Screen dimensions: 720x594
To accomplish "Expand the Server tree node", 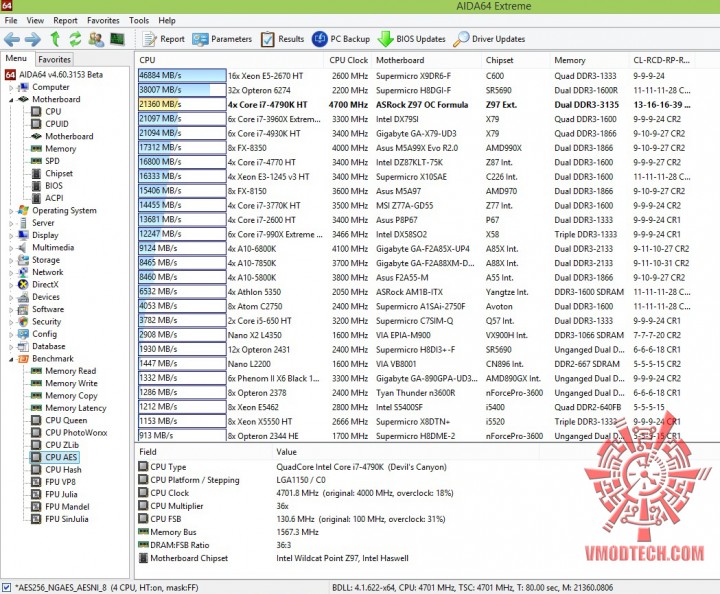I will point(11,223).
